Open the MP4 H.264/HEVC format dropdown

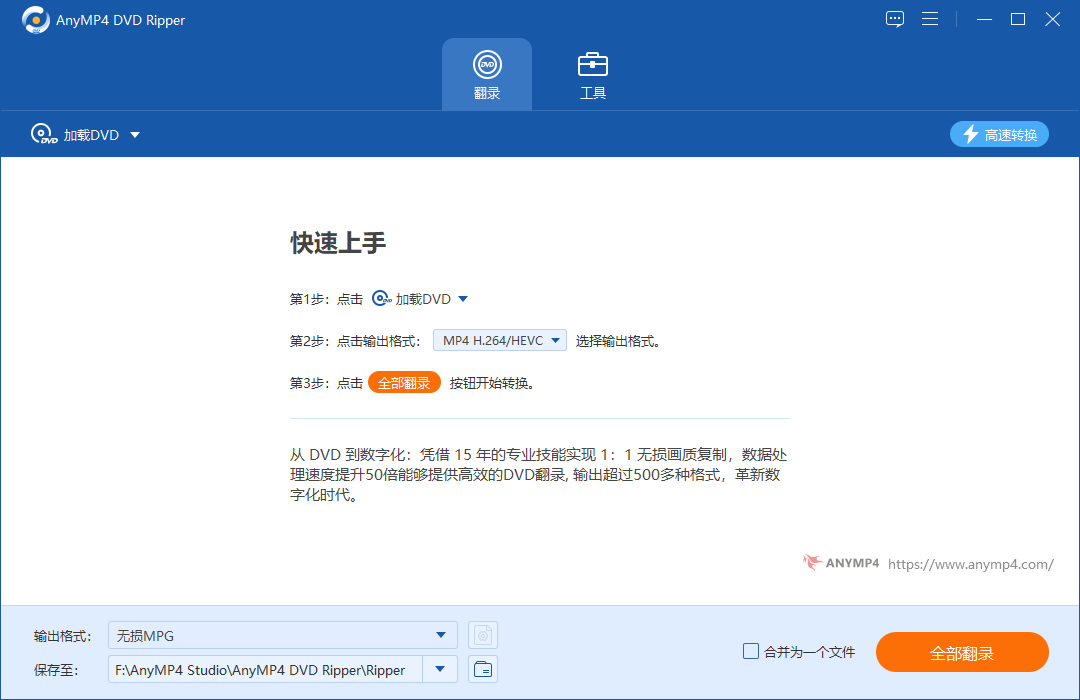tap(499, 341)
